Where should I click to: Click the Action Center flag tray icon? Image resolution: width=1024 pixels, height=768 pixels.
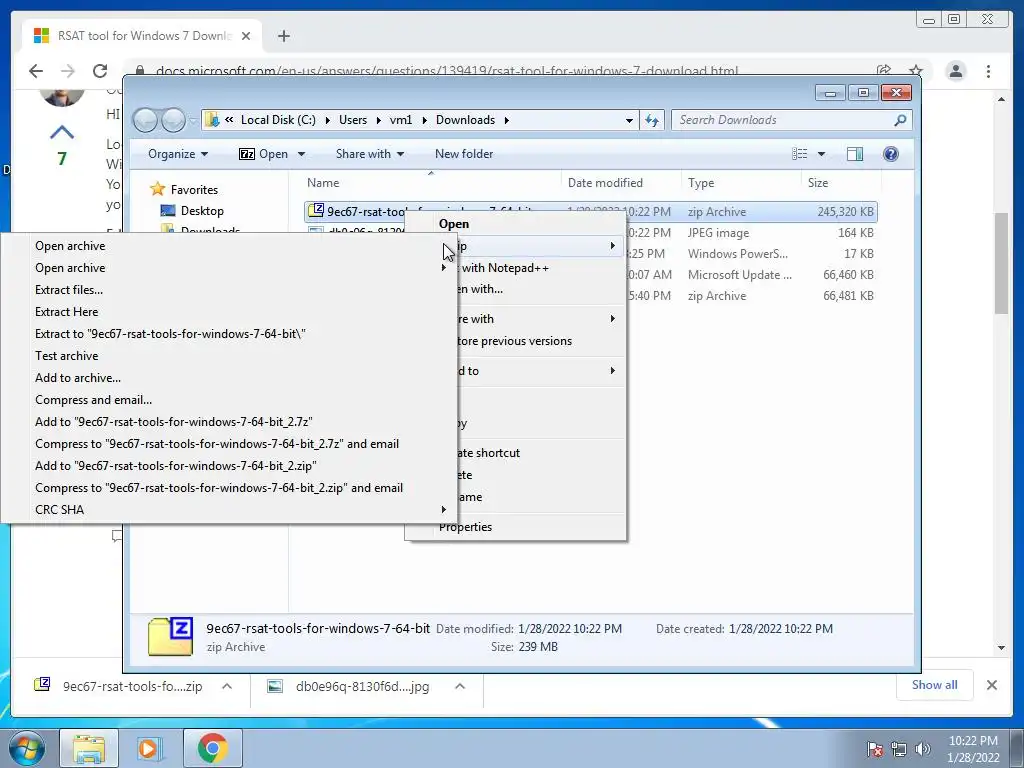tap(874, 750)
